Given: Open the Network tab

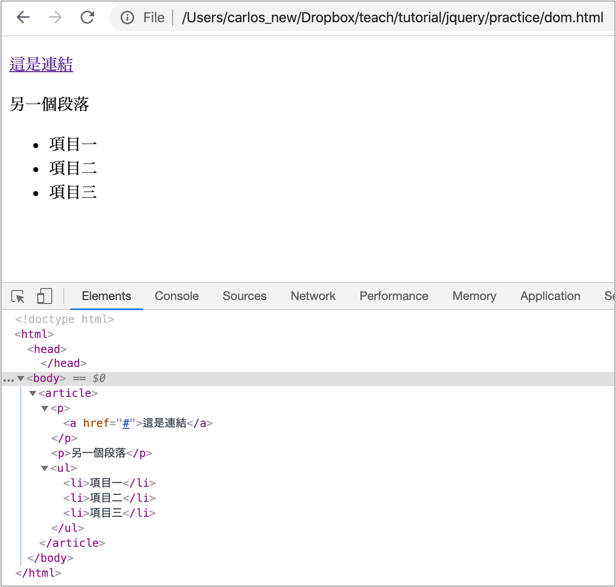Looking at the screenshot, I should tap(313, 296).
